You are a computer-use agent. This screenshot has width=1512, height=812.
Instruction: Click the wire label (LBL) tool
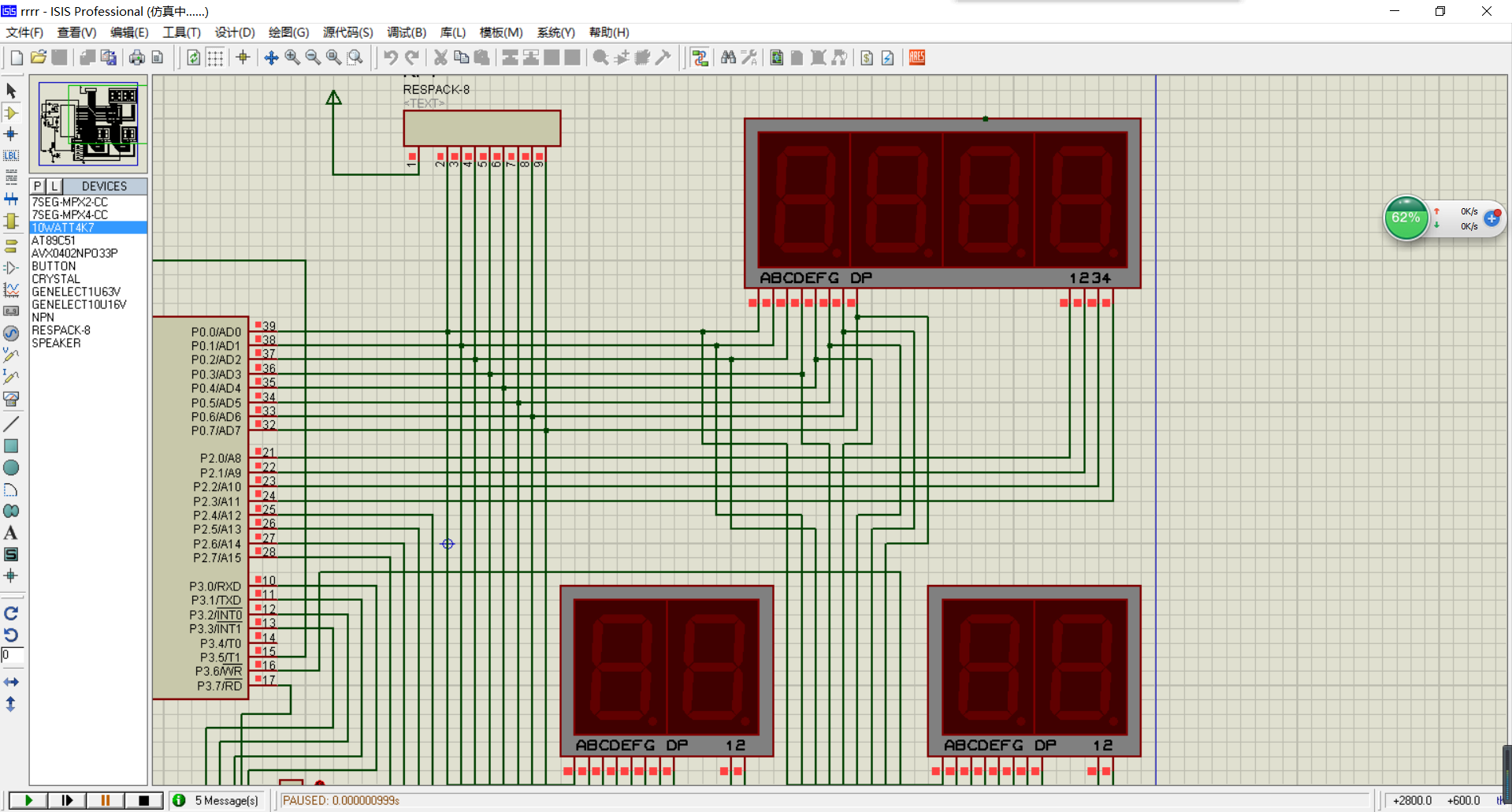tap(11, 156)
